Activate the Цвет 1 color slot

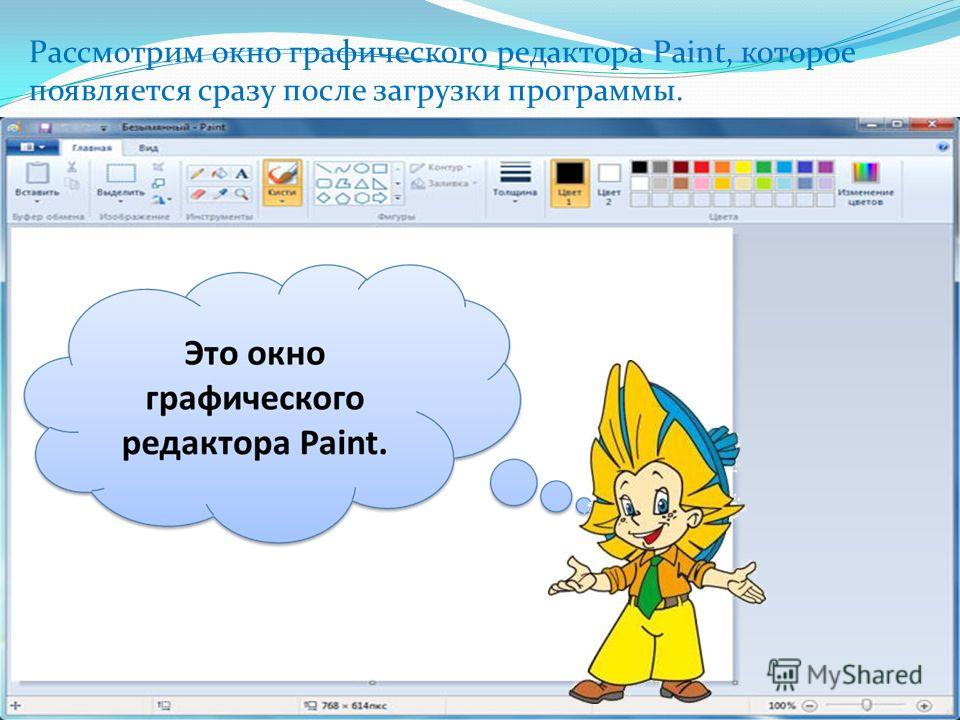pyautogui.click(x=569, y=182)
